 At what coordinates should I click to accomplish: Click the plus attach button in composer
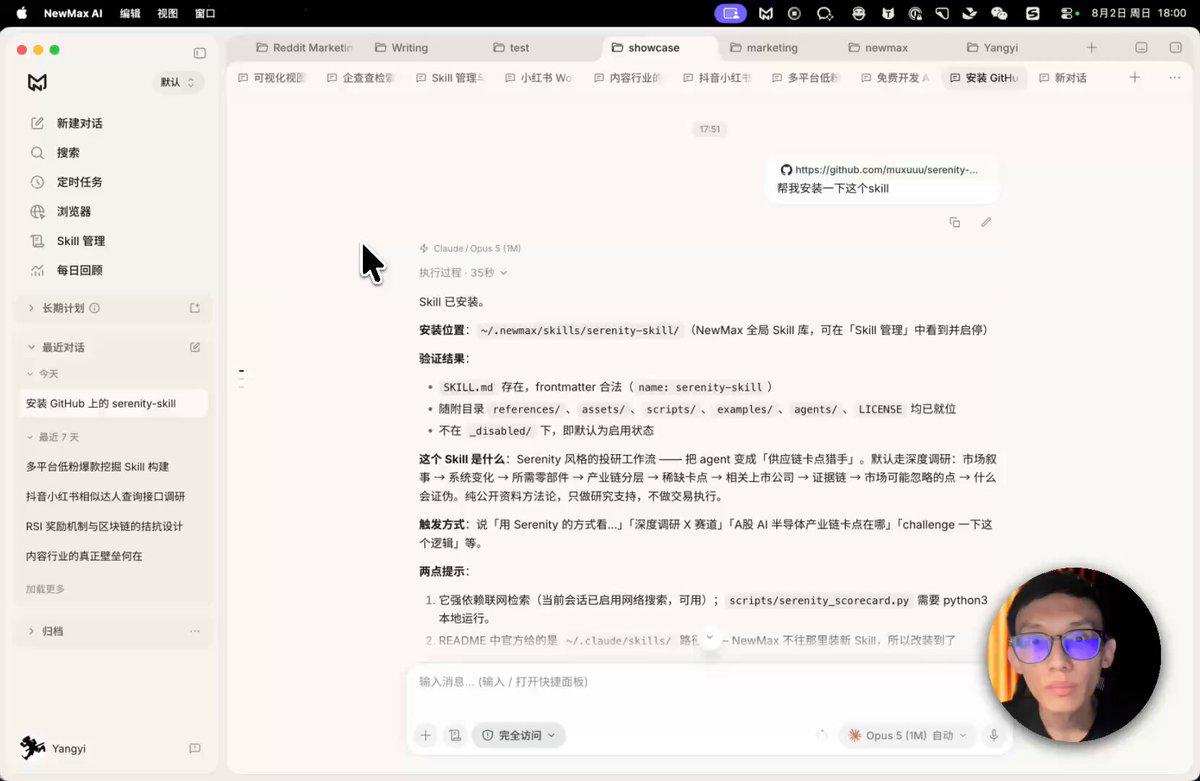point(425,735)
